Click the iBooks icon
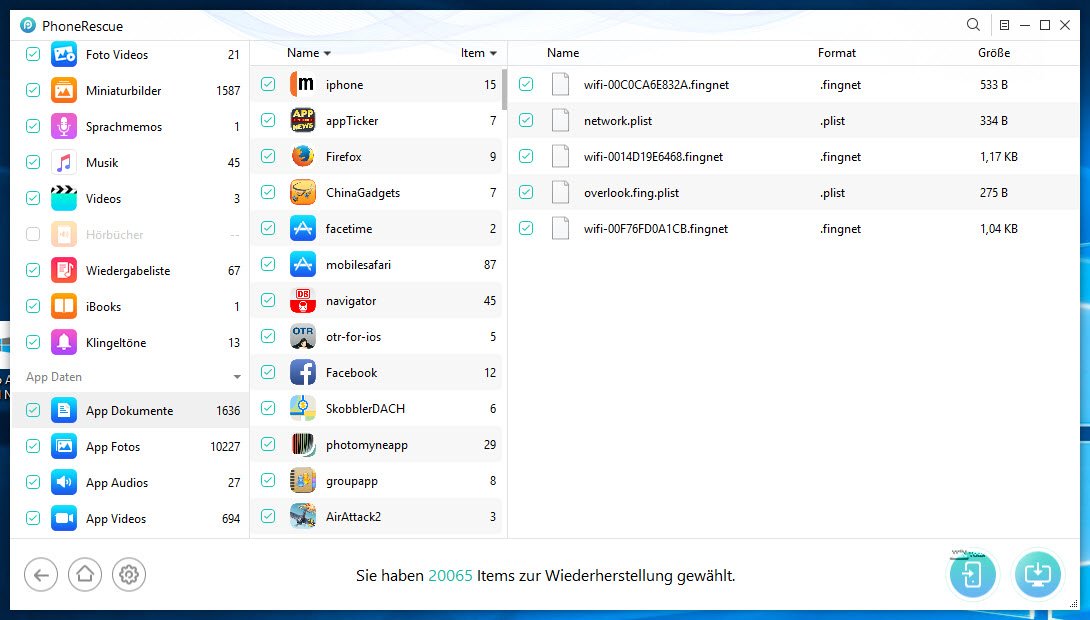 tap(64, 307)
